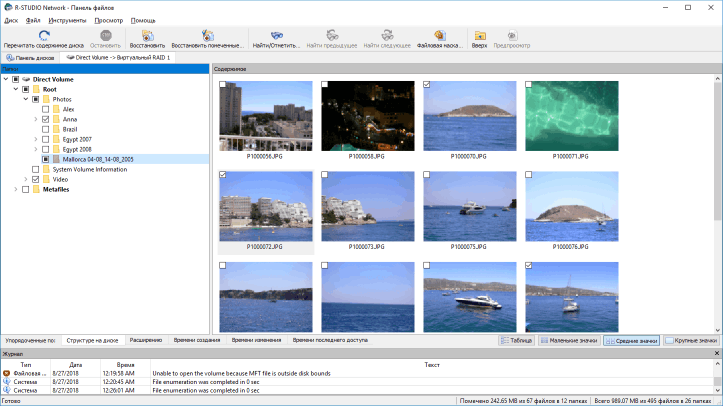Click the Anna folder icon

[56, 119]
